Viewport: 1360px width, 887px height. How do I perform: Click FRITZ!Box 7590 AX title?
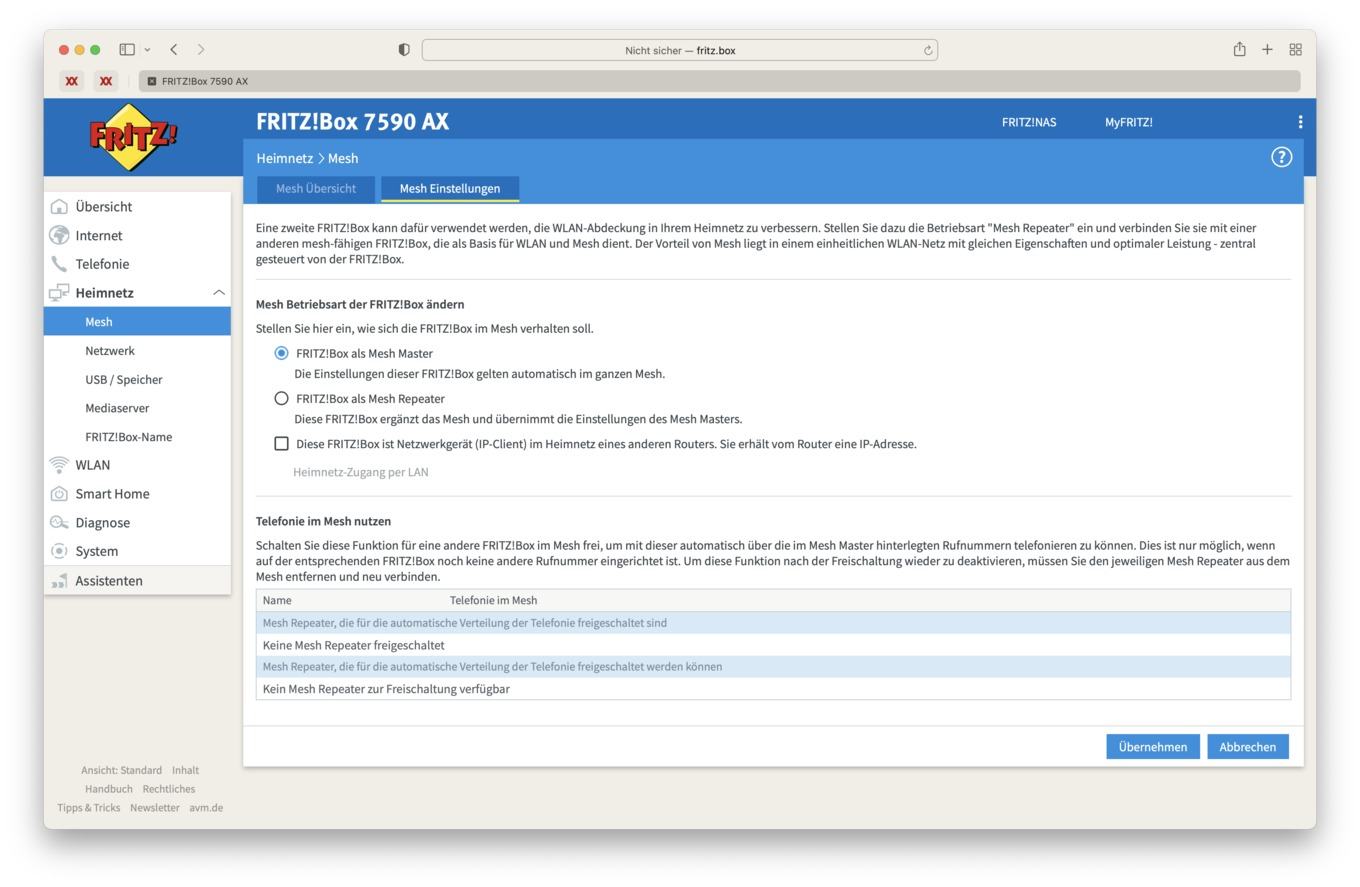pos(352,122)
